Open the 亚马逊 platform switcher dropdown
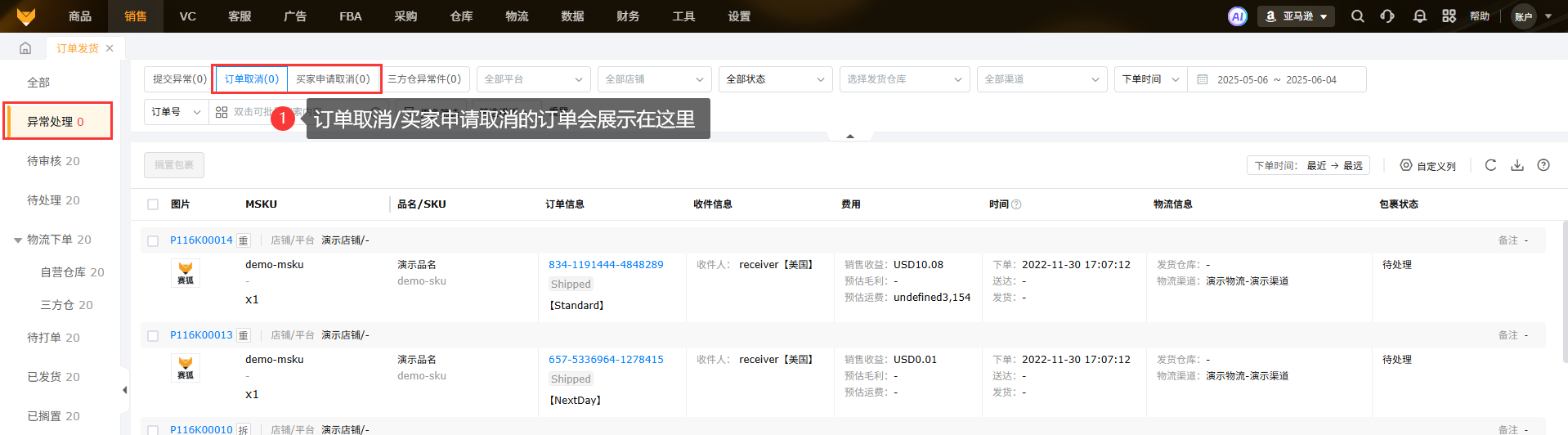The image size is (1568, 435). point(1296,16)
